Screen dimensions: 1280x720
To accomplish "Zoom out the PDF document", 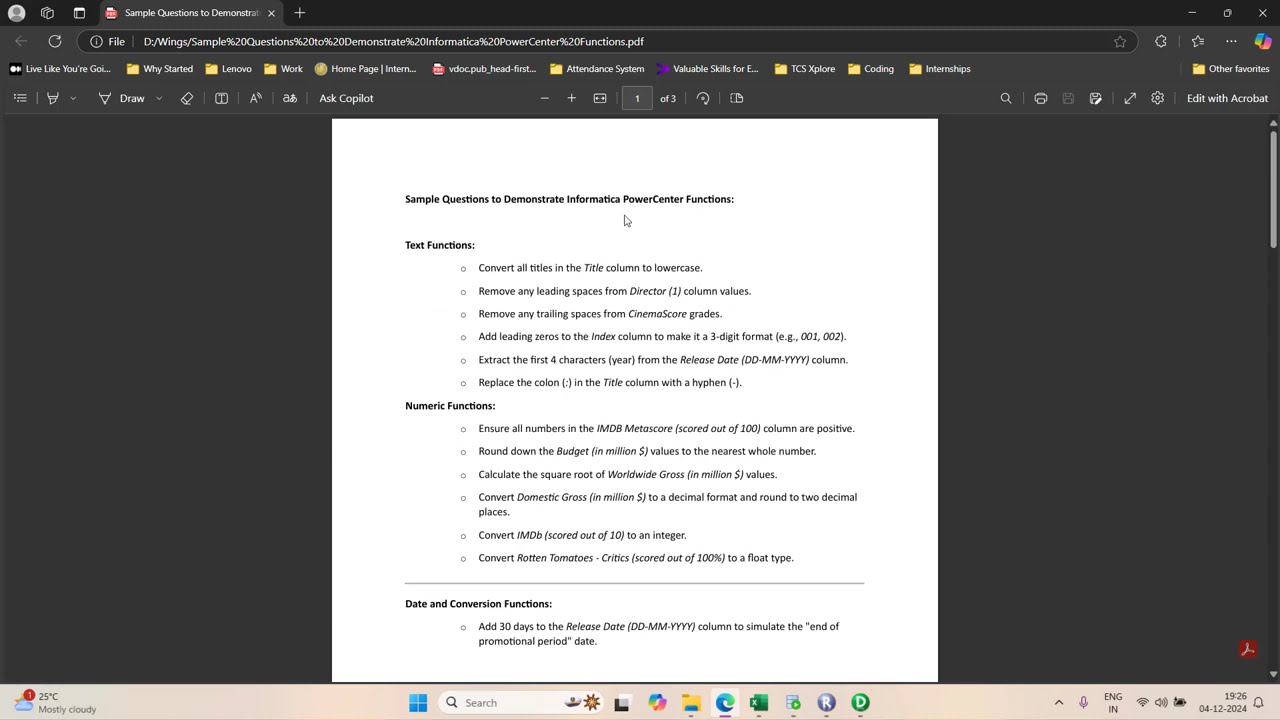I will click(x=544, y=98).
